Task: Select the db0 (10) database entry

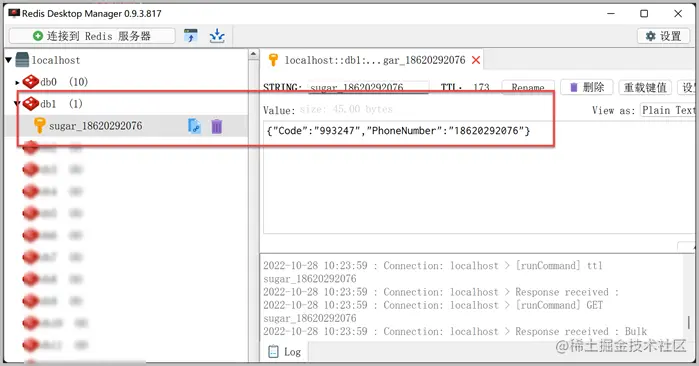Action: tap(64, 82)
